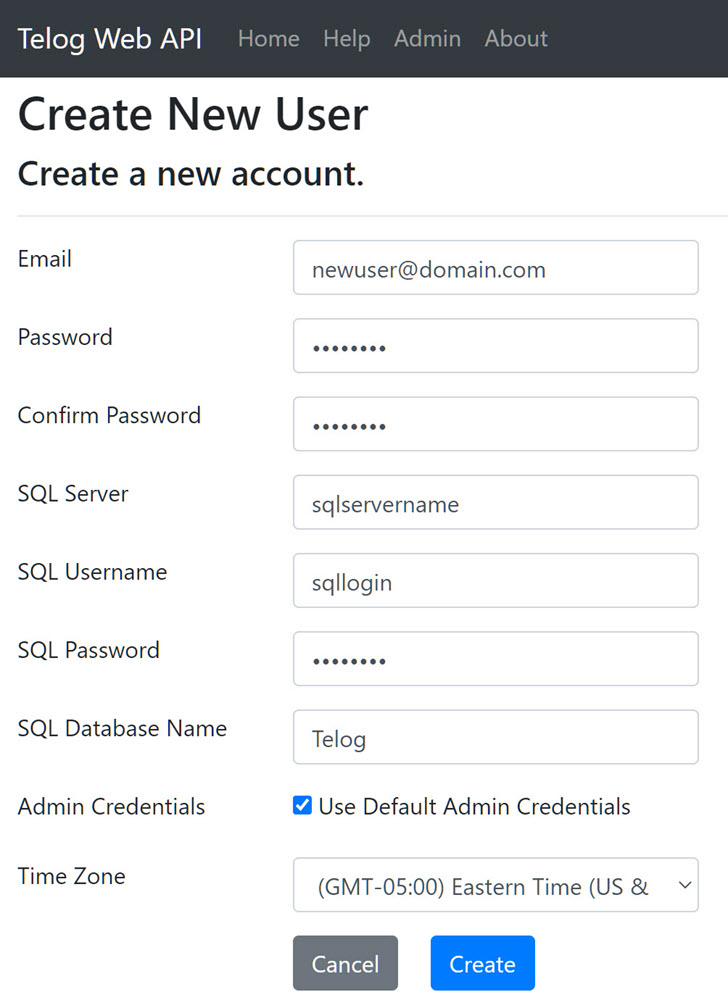Click the blue Create button
This screenshot has width=728, height=1000.
click(482, 964)
